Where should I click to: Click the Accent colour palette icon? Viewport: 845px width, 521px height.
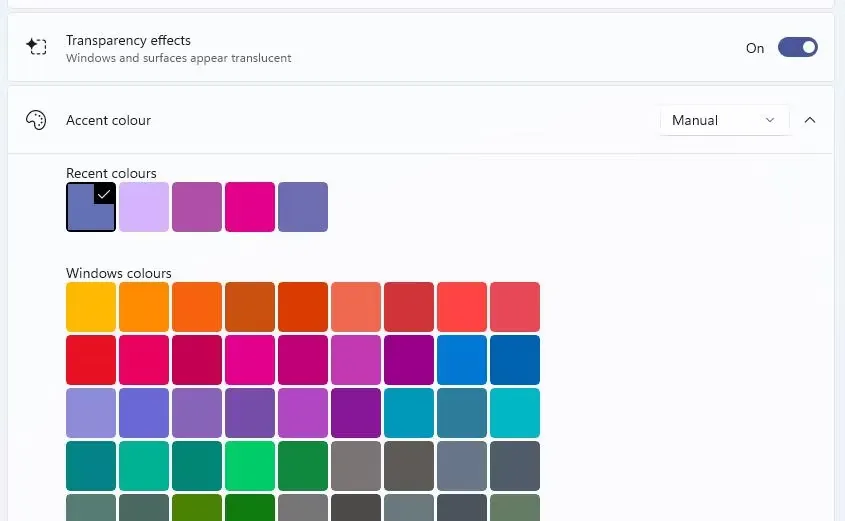coord(36,120)
